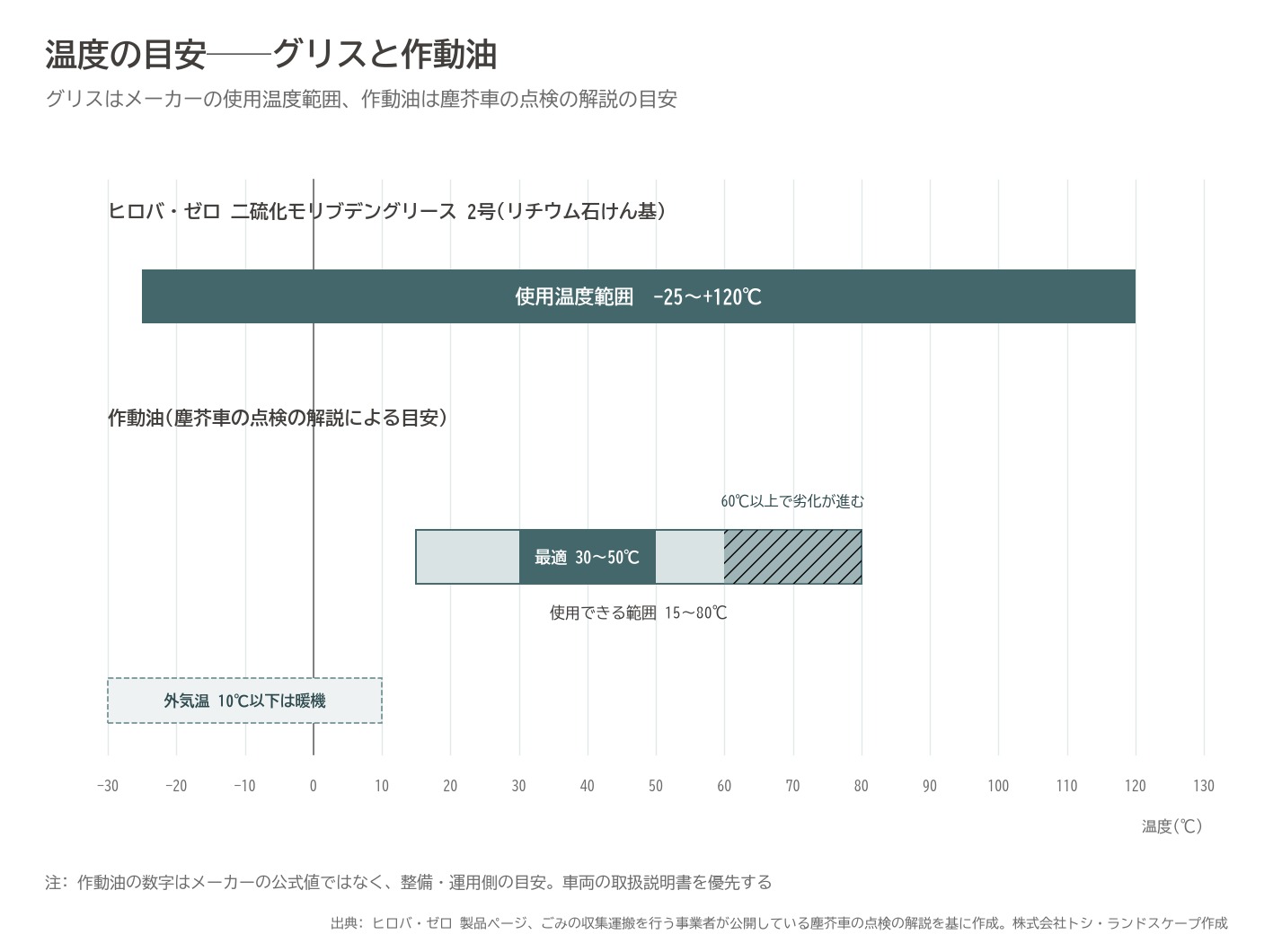The width and height of the screenshot is (1273, 952).
Task: Click the source line beginning 出典:ヒロバ・ゼロ
Action: [x=779, y=922]
